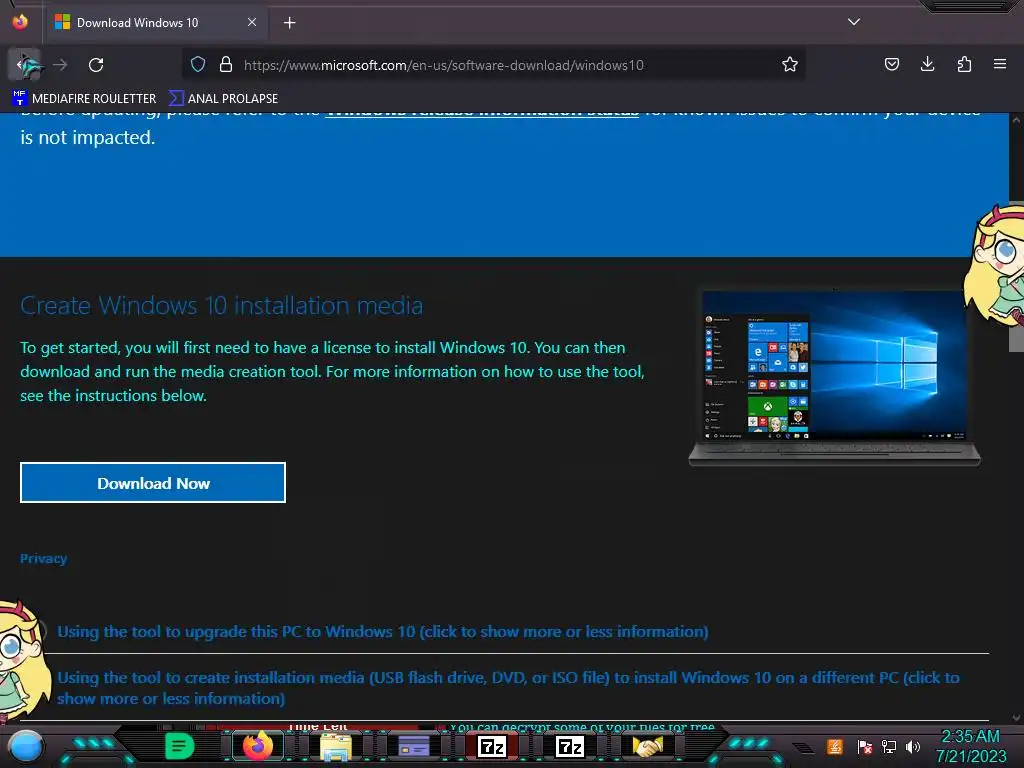Click the Download Now button
The image size is (1024, 768).
point(153,483)
